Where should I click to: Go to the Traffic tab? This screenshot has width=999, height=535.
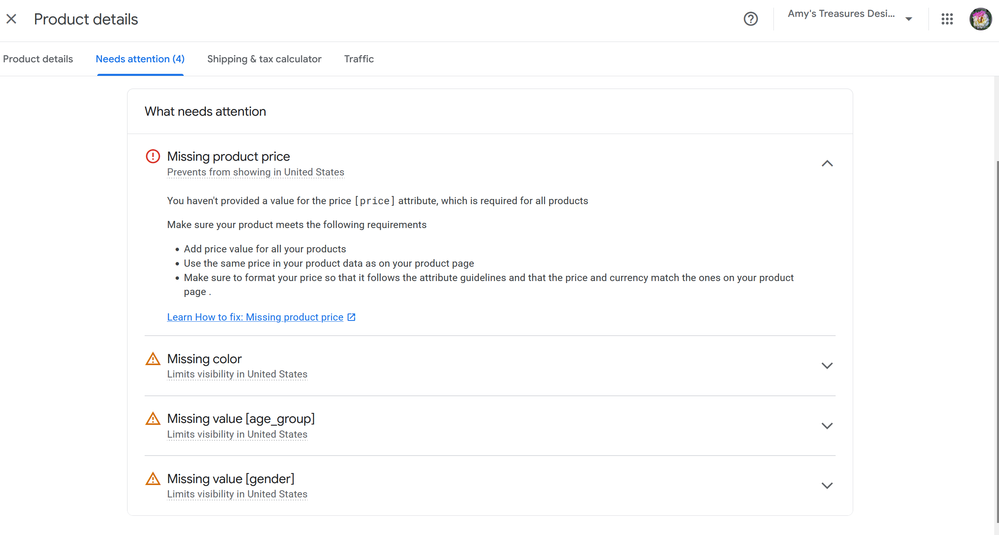click(359, 59)
